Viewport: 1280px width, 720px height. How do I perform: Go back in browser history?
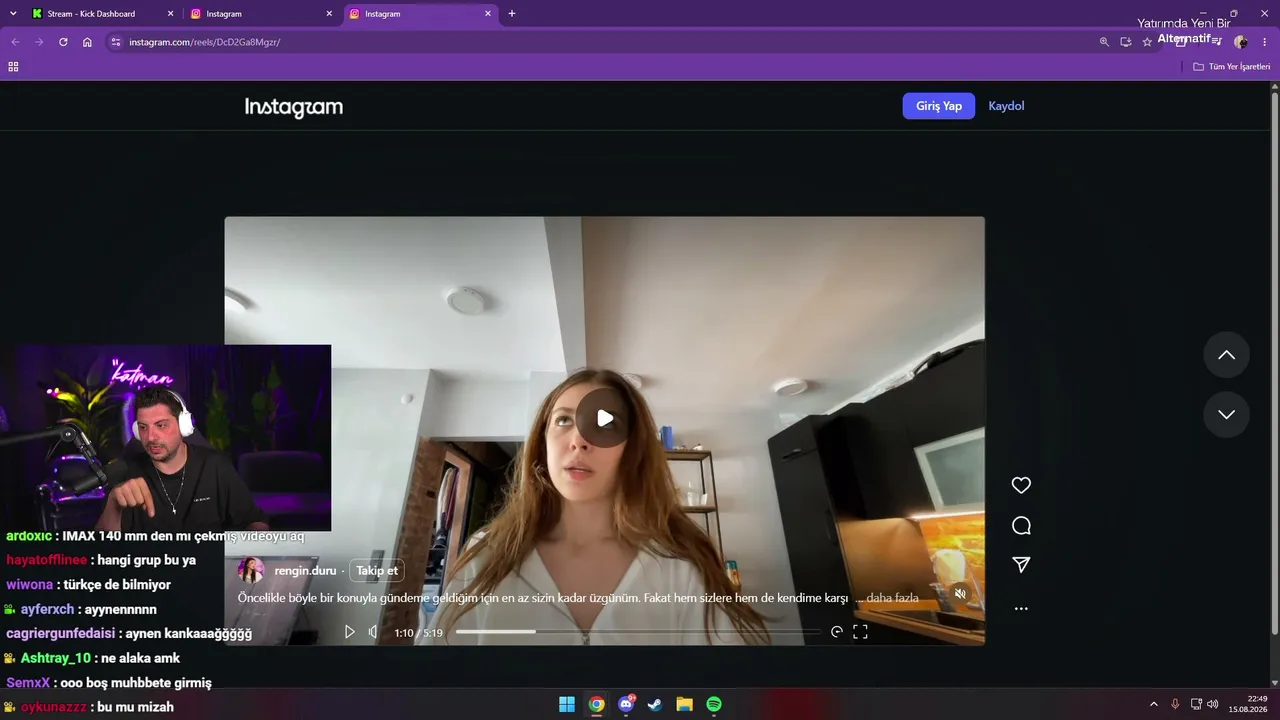(15, 42)
